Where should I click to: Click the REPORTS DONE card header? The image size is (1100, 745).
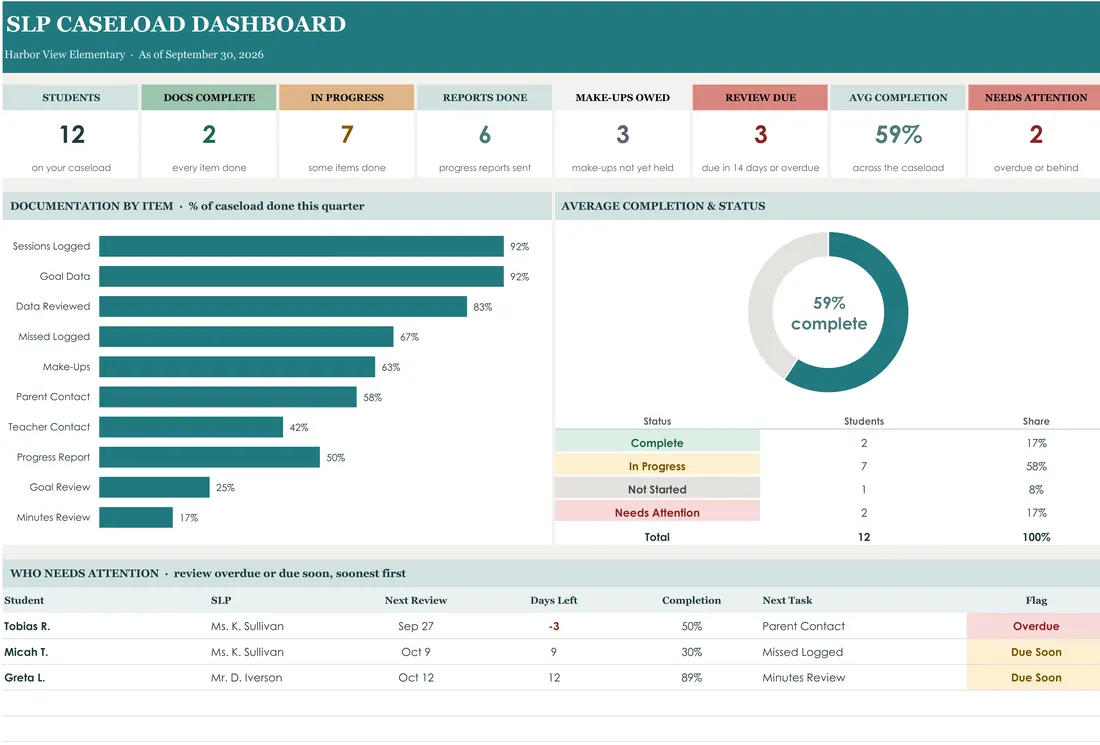tap(485, 98)
